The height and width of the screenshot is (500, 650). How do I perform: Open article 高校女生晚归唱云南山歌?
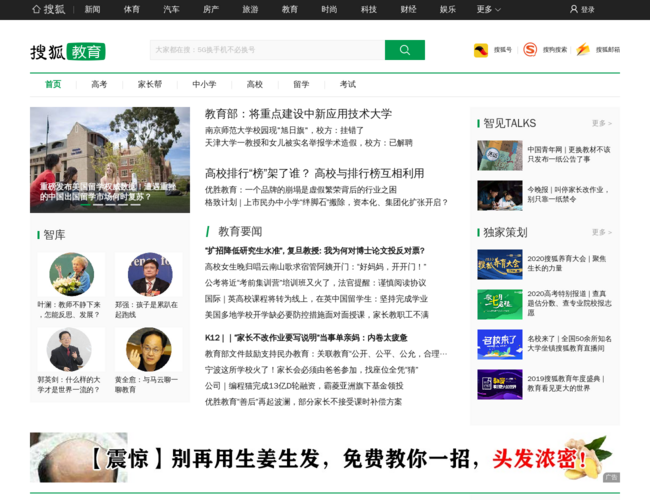click(315, 267)
